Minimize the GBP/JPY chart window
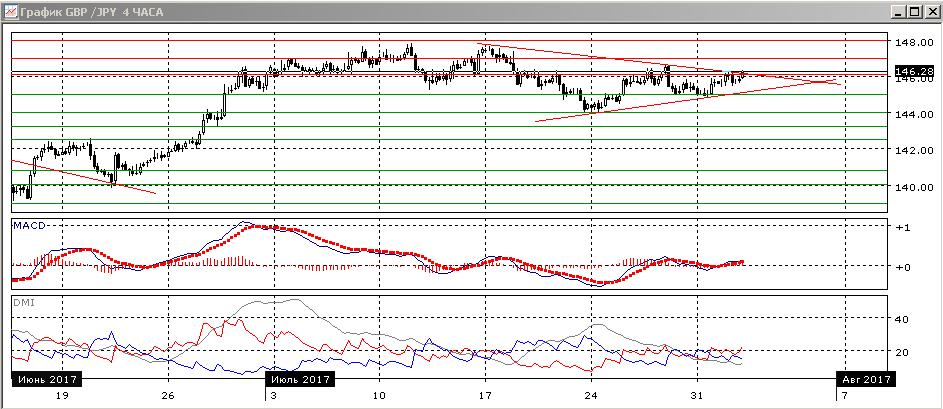The width and height of the screenshot is (943, 409). 899,11
